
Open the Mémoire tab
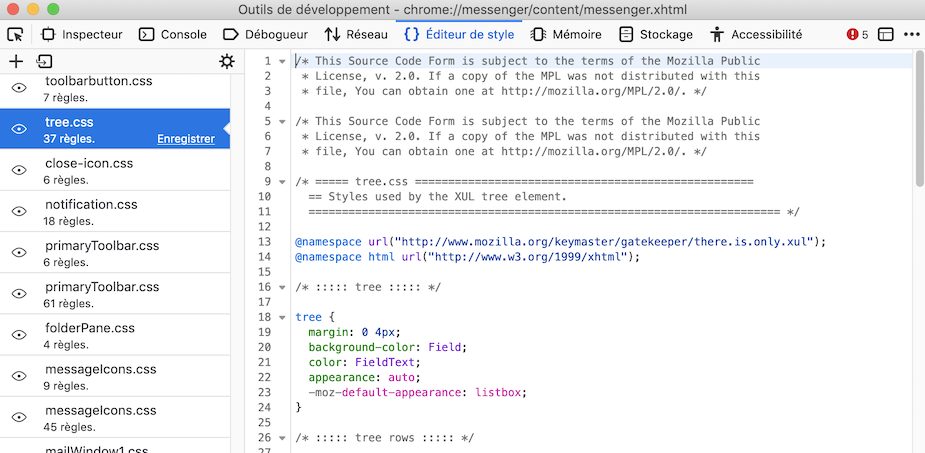[566, 35]
